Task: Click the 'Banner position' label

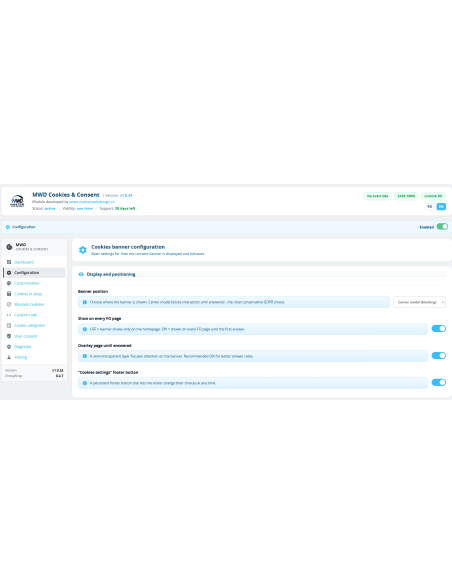Action: point(93,292)
